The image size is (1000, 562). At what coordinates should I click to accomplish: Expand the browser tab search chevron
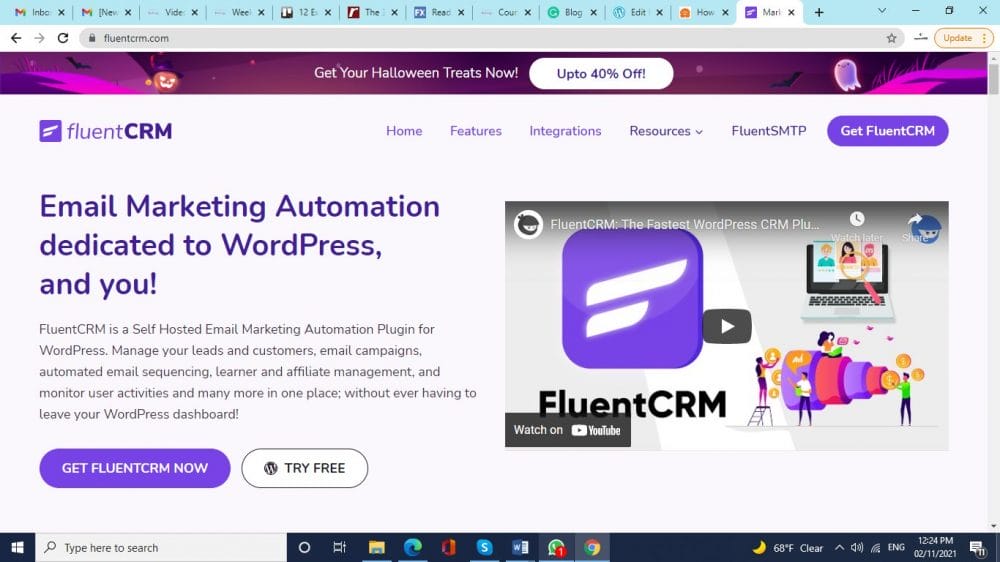coord(881,12)
